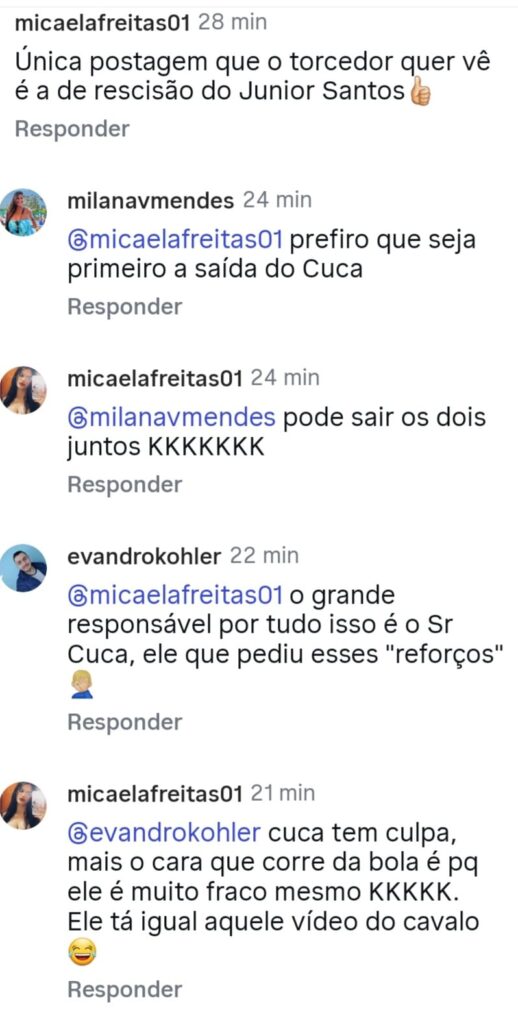
Task: Open the @milanavmendes mention link
Action: [172, 418]
